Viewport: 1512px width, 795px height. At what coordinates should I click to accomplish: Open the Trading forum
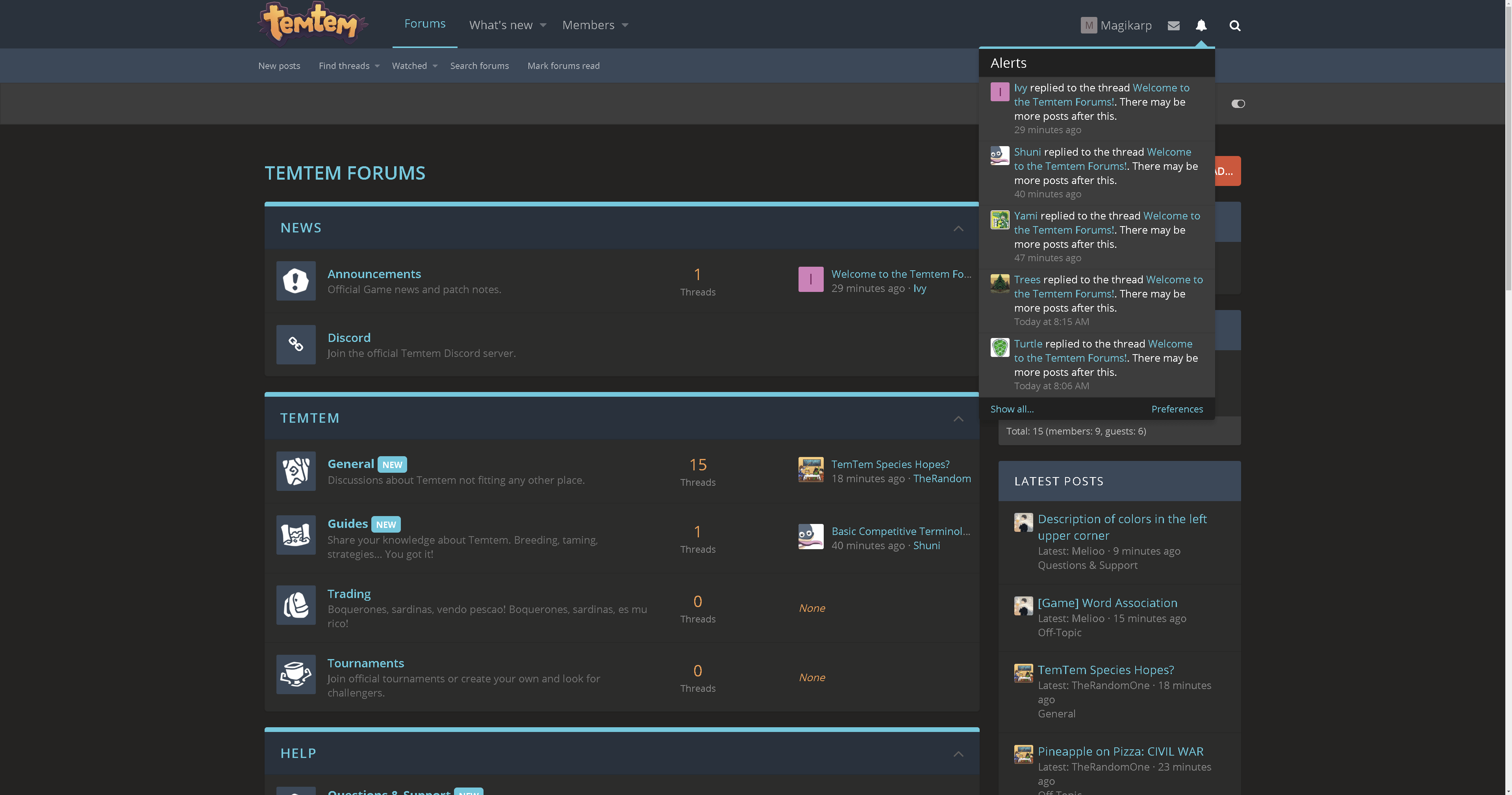coord(348,594)
